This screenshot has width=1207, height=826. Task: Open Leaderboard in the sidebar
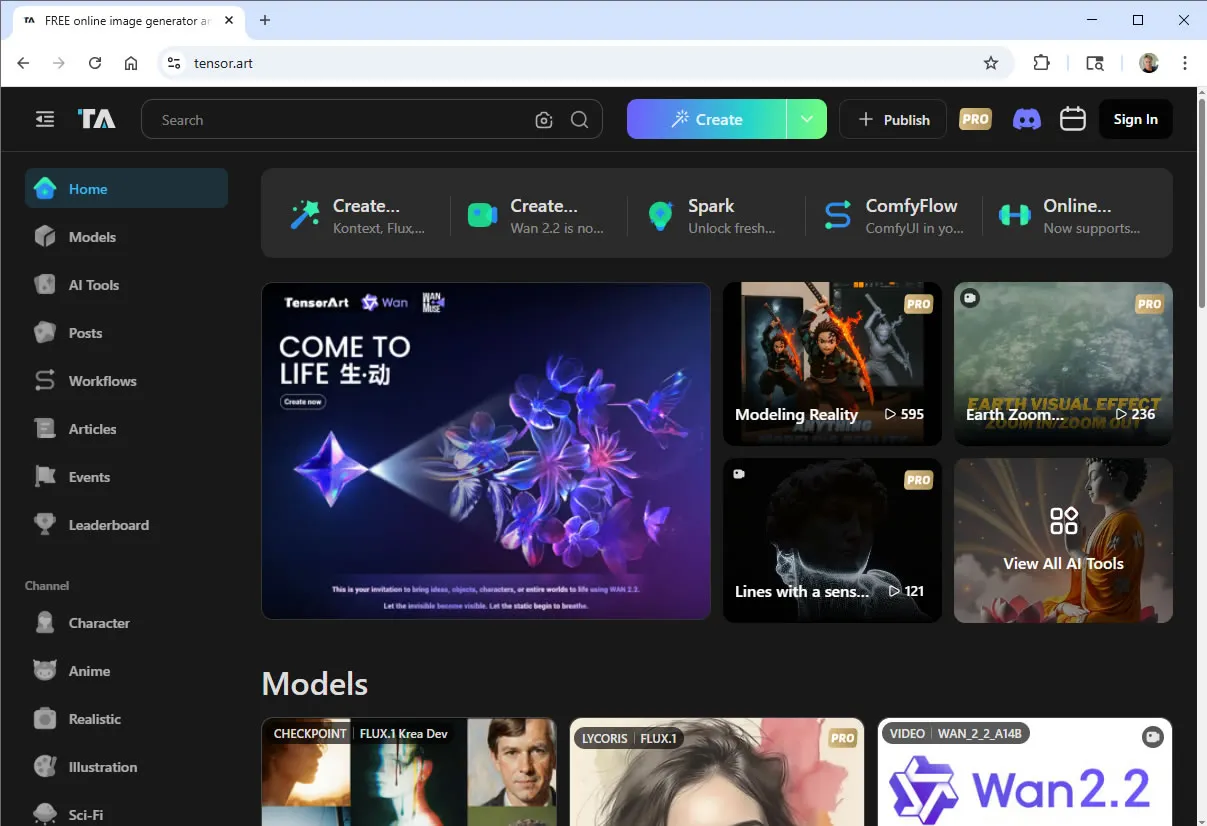point(126,525)
